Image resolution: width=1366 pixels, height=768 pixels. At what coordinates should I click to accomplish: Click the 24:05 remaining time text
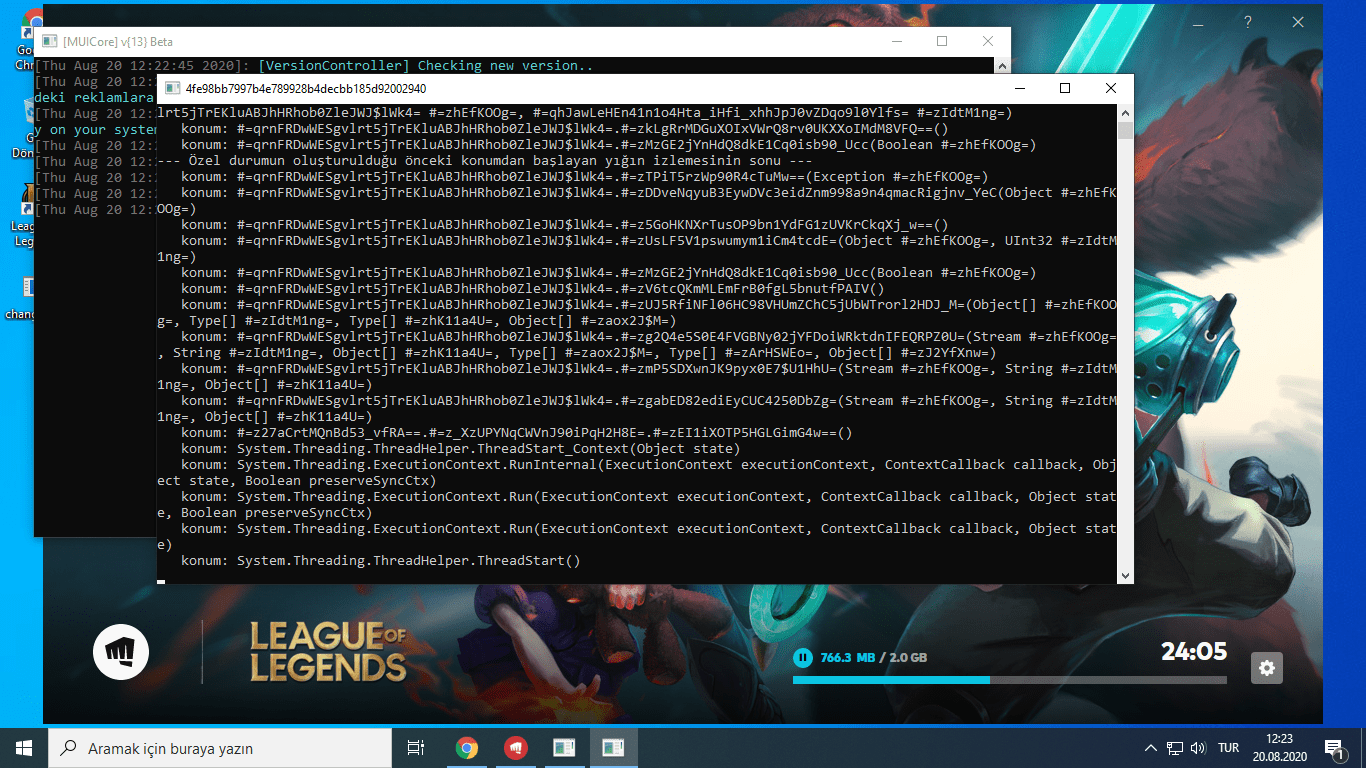pyautogui.click(x=1194, y=652)
